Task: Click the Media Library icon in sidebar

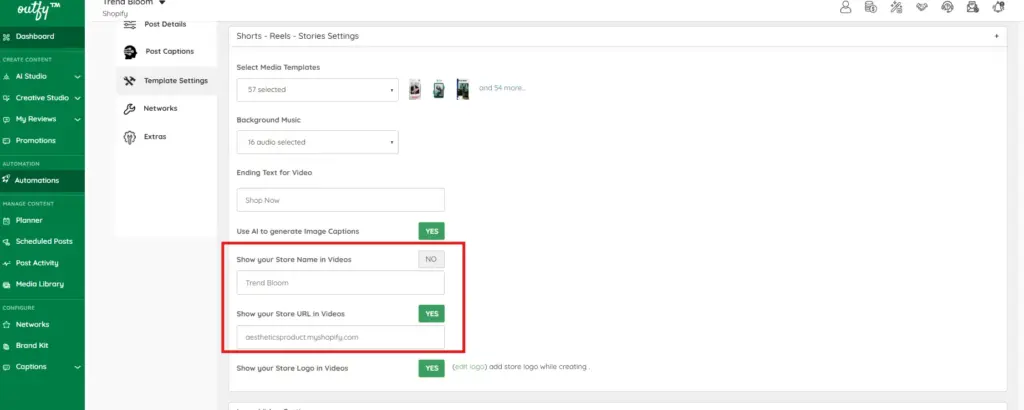Action: tap(7, 285)
